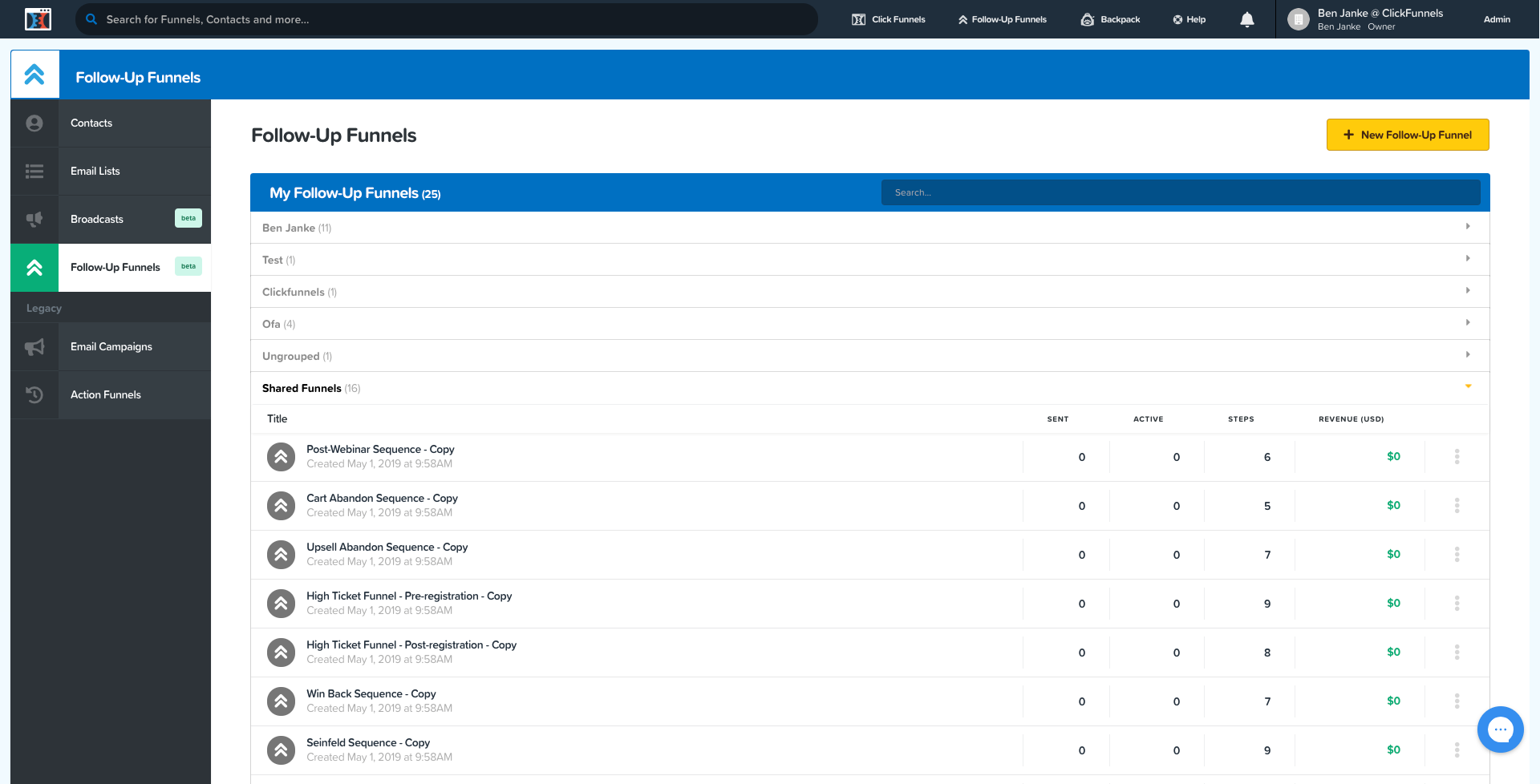The width and height of the screenshot is (1540, 784).
Task: Click inside the My Follow-Up Funnels search field
Action: click(1180, 192)
